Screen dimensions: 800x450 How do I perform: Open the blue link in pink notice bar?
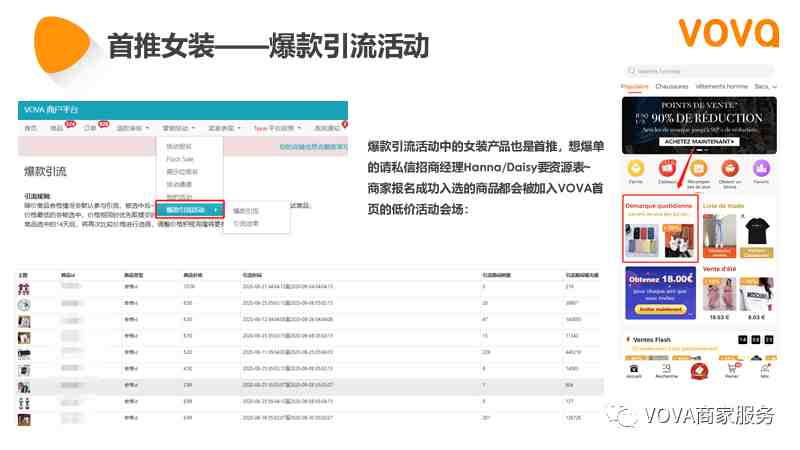313,147
